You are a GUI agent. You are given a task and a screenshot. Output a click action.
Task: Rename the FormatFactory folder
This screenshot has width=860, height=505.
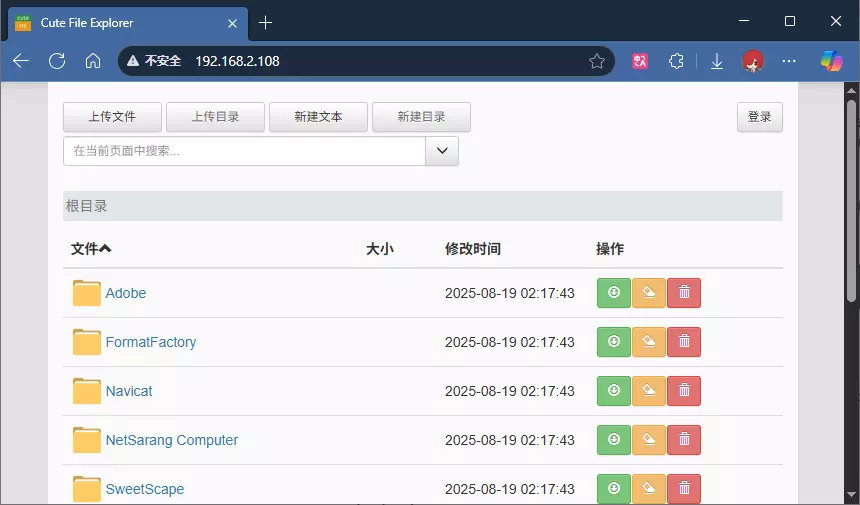tap(649, 342)
